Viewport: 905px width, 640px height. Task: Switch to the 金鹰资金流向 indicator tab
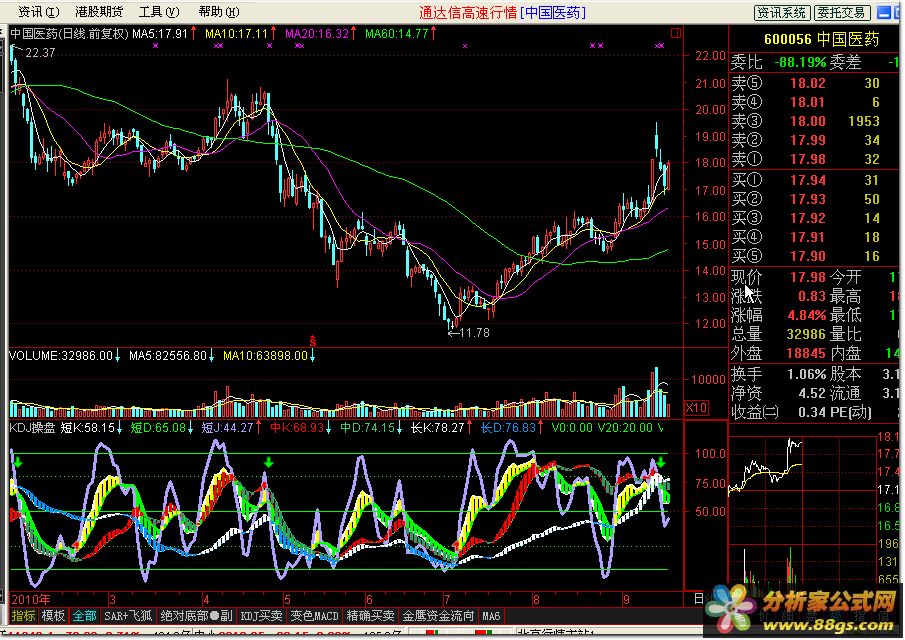438,616
